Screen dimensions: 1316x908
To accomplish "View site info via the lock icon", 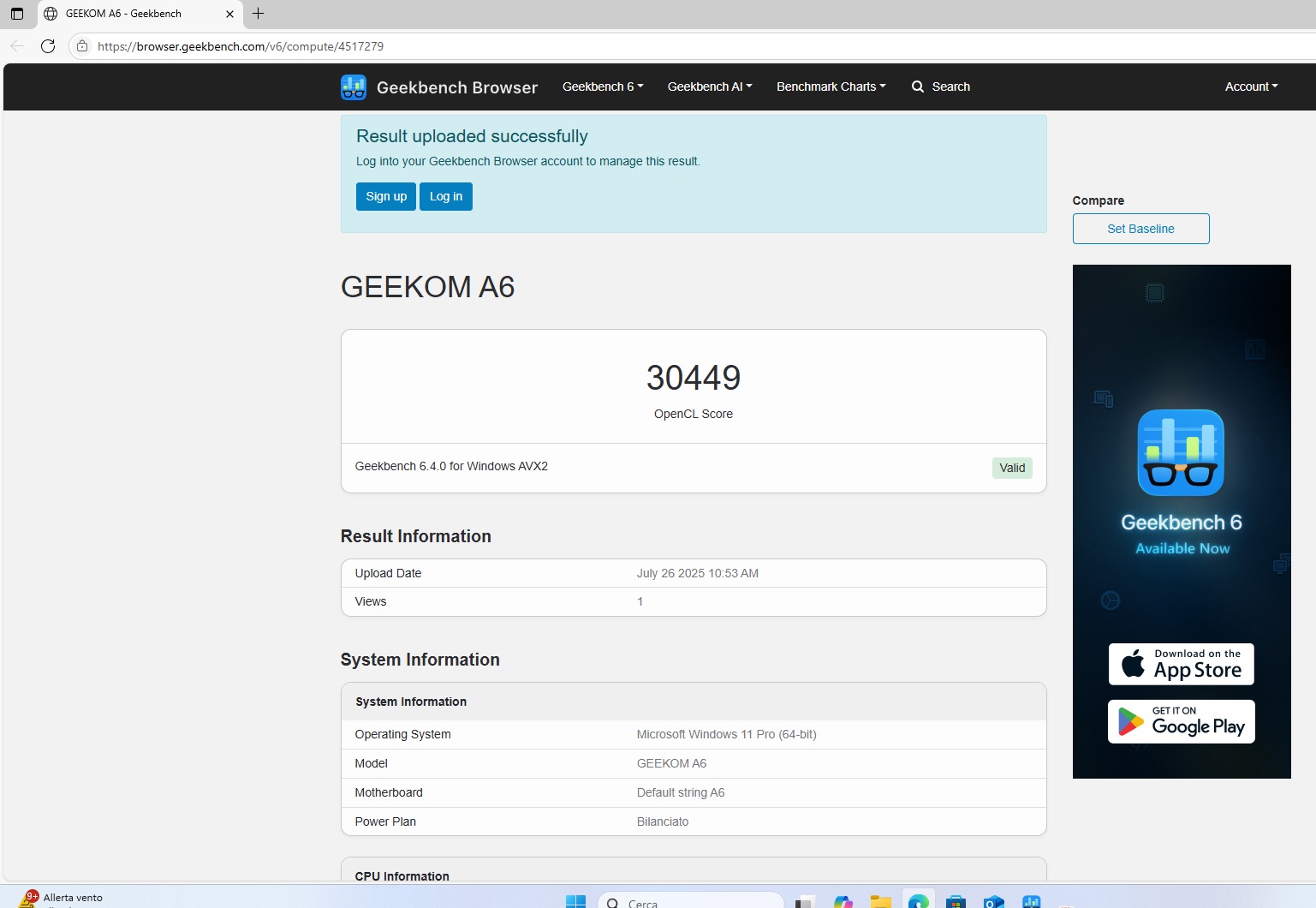I will click(82, 46).
